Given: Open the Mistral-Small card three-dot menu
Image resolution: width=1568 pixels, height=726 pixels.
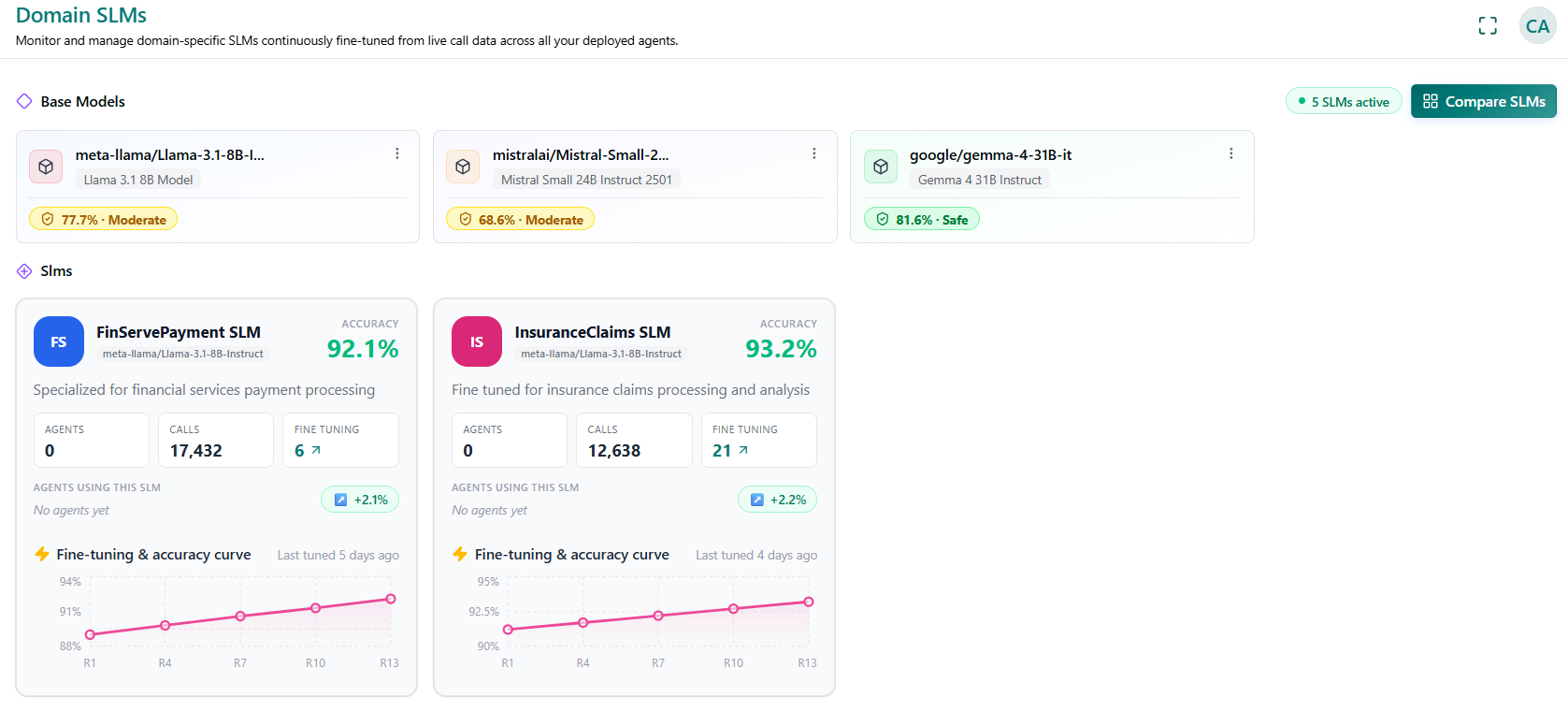Looking at the screenshot, I should coord(814,153).
